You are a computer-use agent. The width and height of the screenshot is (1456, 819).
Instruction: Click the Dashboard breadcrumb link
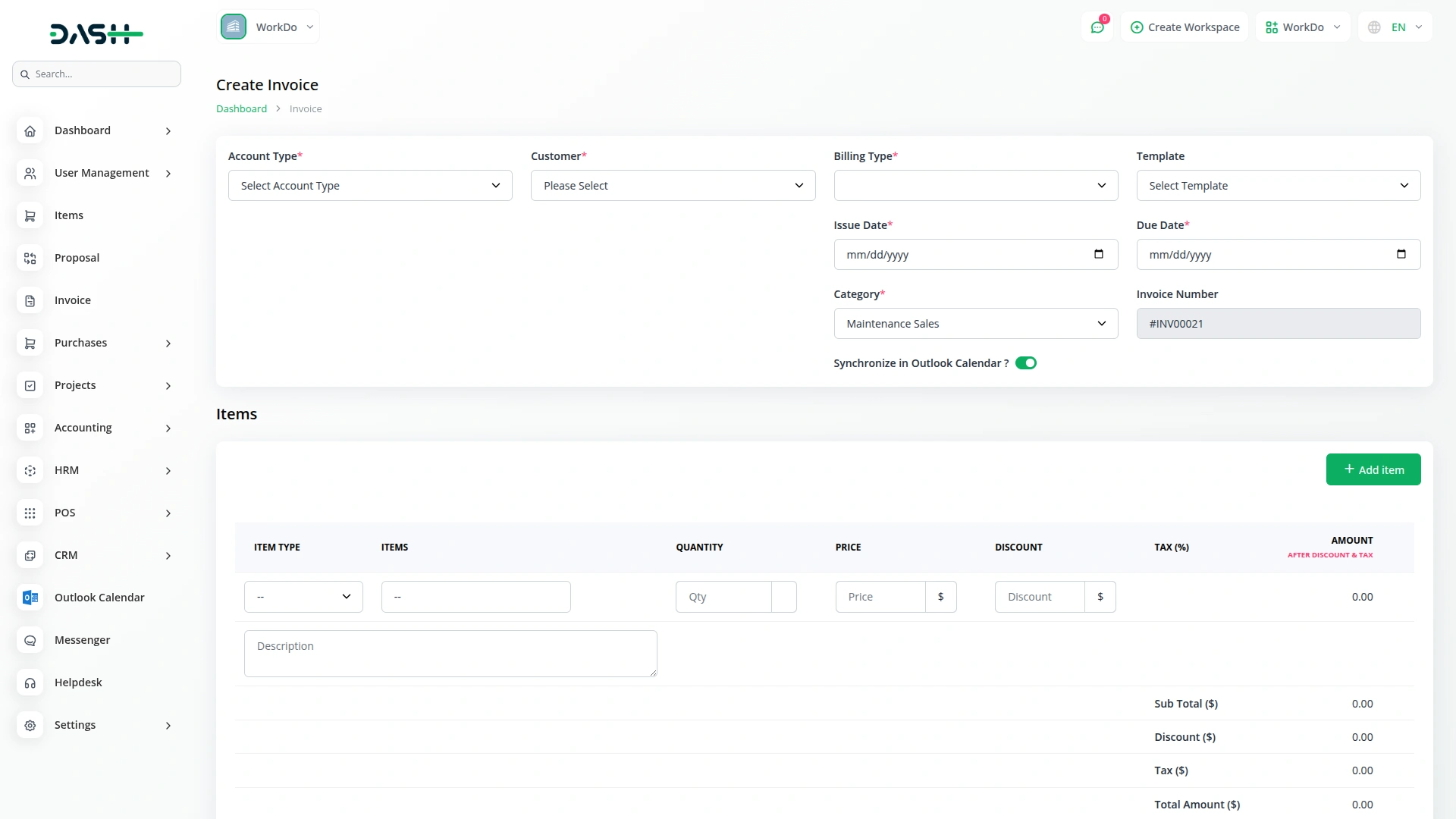click(x=241, y=108)
